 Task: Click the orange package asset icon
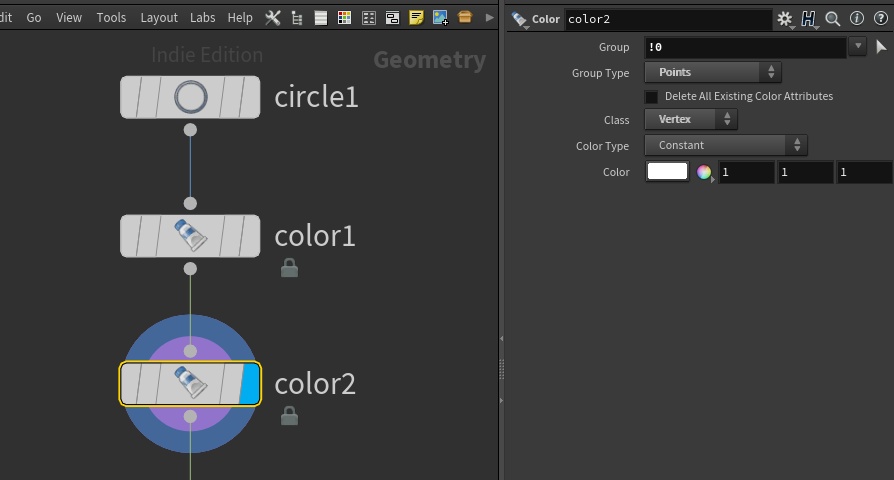(465, 17)
